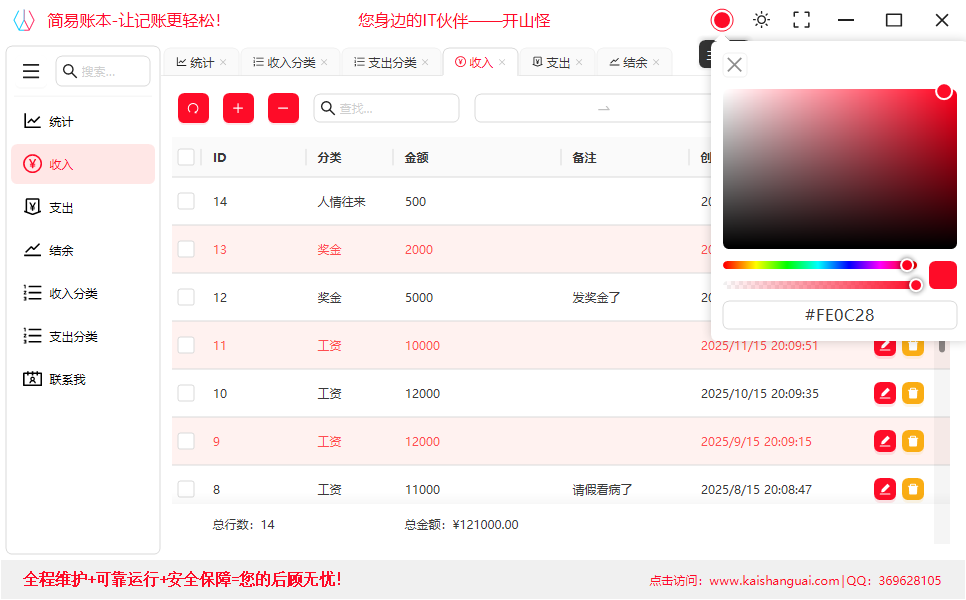Click the 人情往来 category cell
Image resolution: width=966 pixels, height=600 pixels.
click(x=341, y=201)
